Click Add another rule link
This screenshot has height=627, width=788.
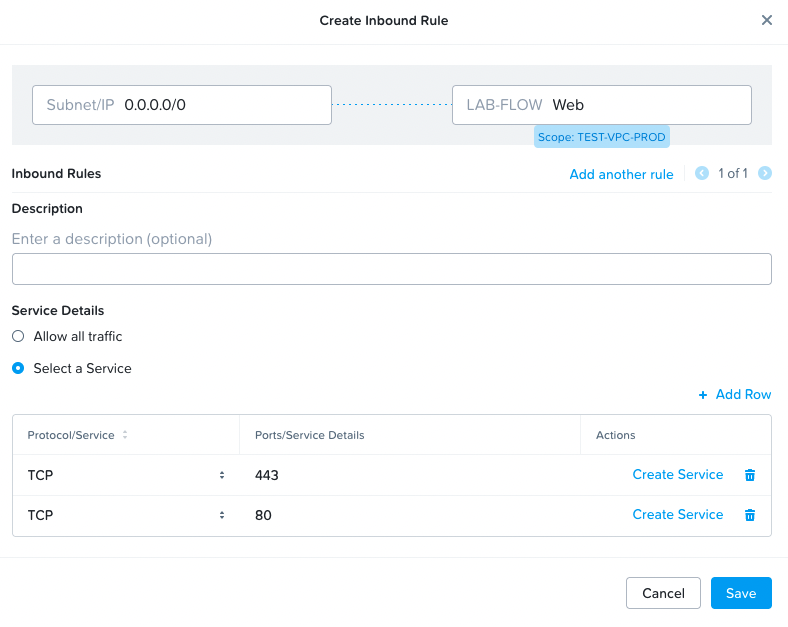coord(621,174)
